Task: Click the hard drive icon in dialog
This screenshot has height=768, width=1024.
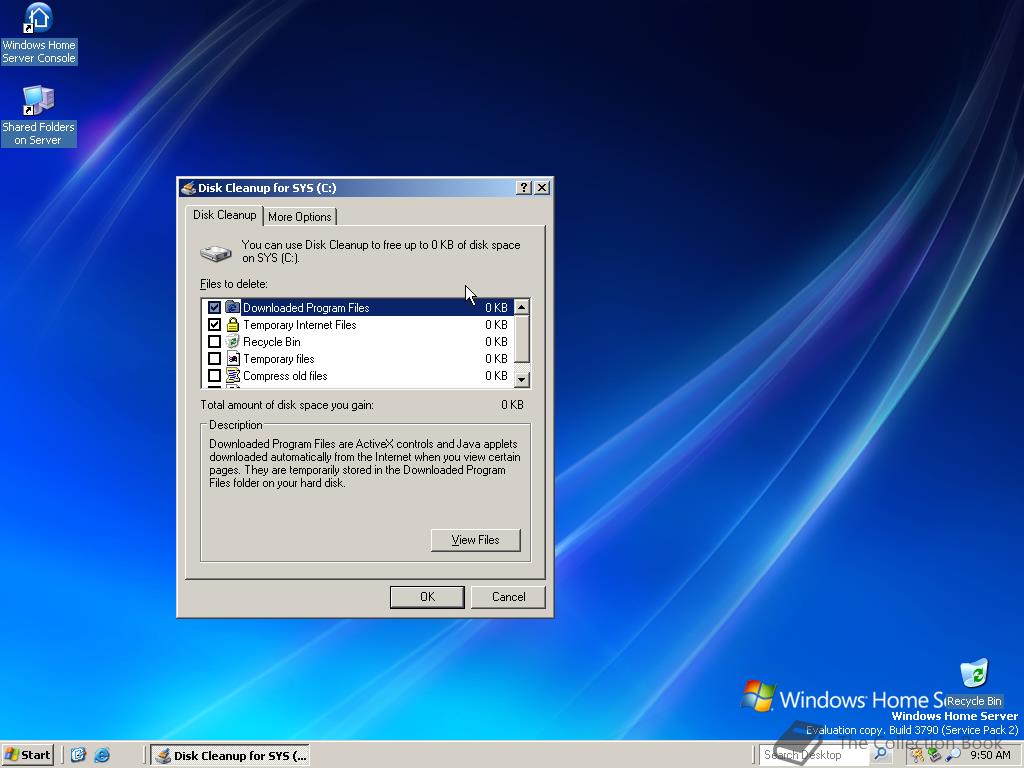Action: point(216,253)
